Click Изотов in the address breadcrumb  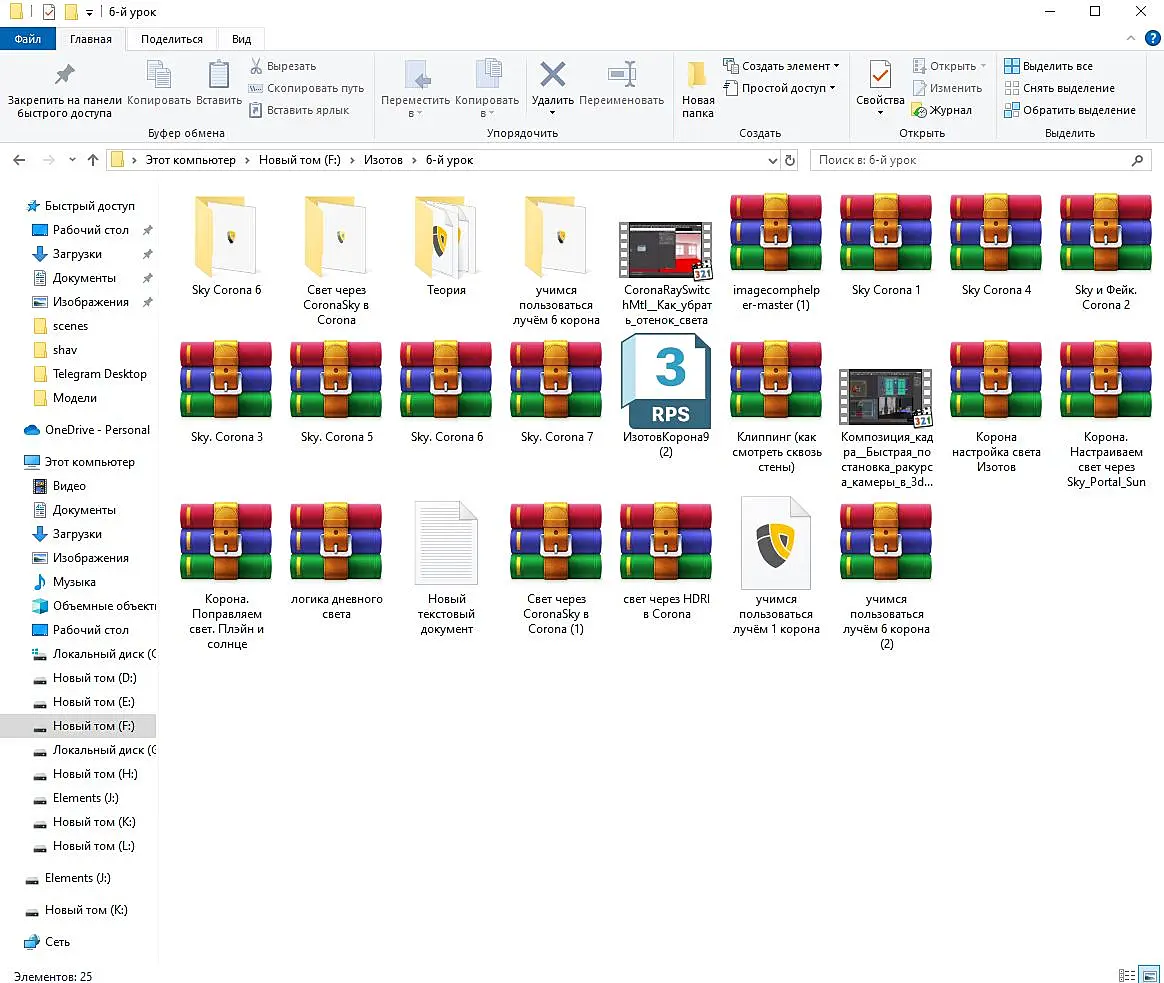383,160
